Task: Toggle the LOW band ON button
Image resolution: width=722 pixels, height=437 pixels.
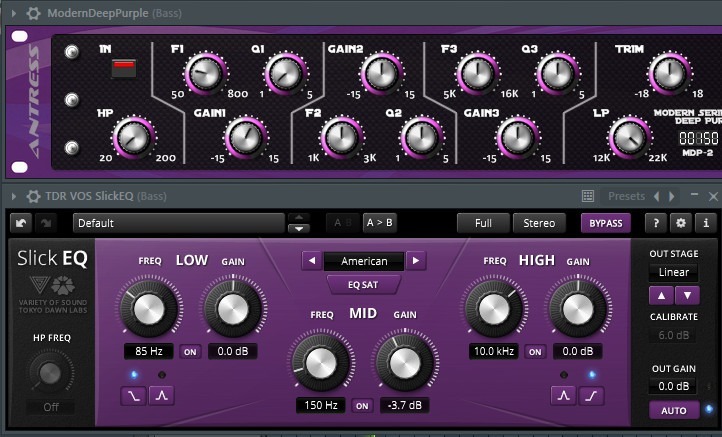Action: point(190,352)
